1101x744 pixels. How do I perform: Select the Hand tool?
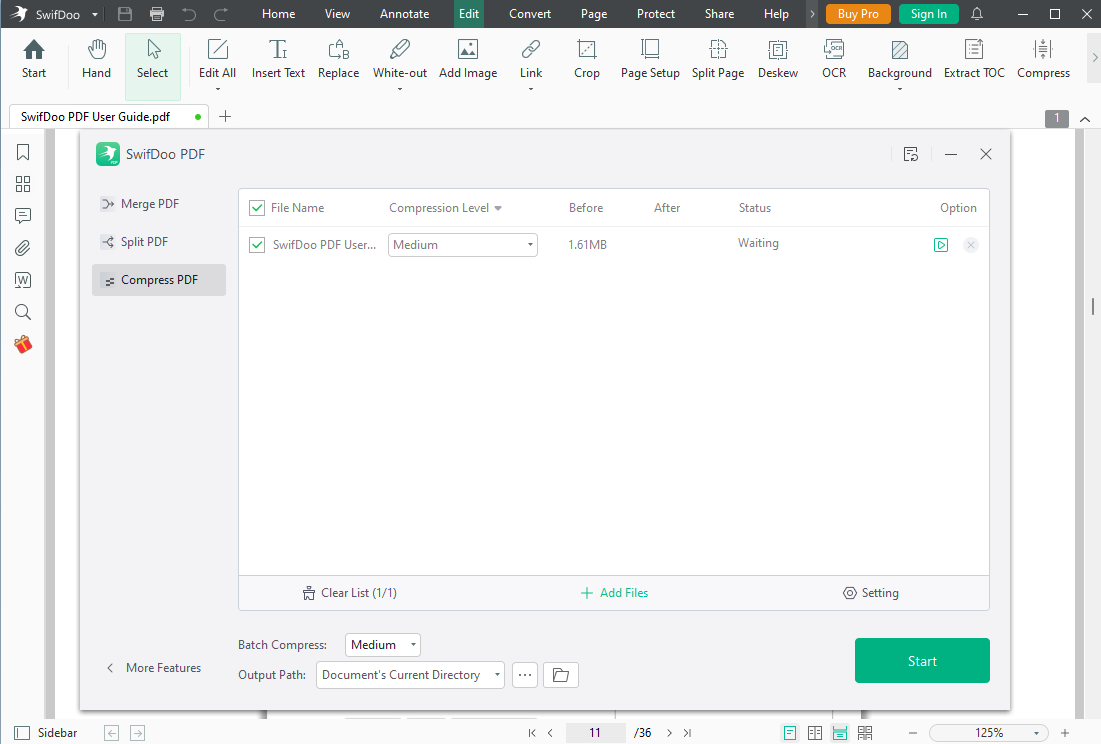click(x=96, y=59)
